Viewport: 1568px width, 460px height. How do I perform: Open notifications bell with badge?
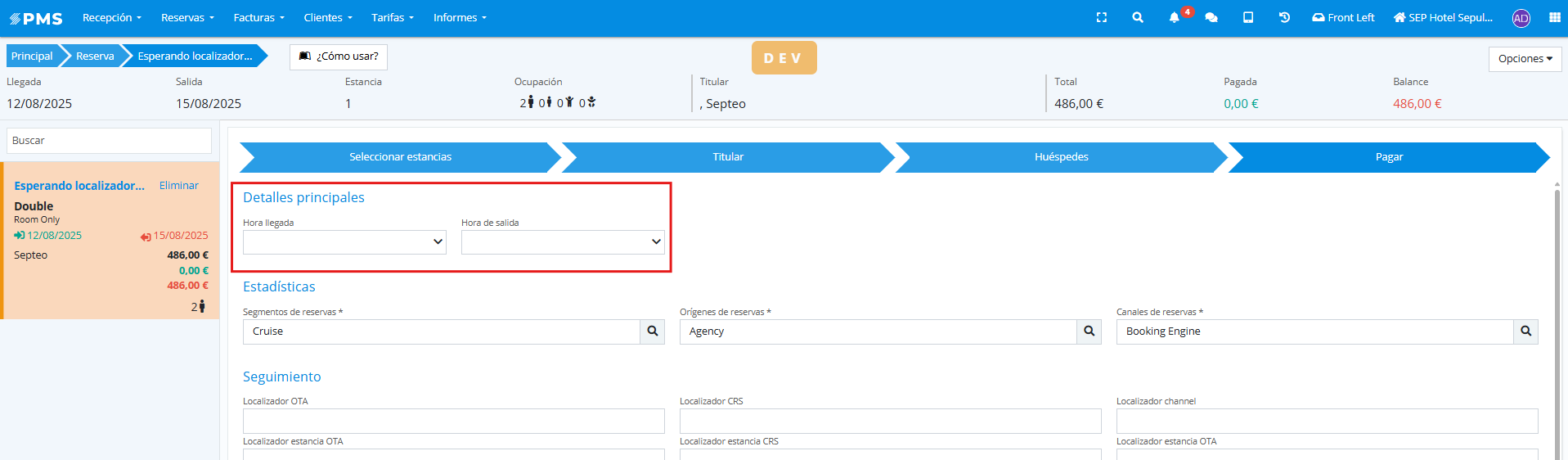pyautogui.click(x=1175, y=17)
